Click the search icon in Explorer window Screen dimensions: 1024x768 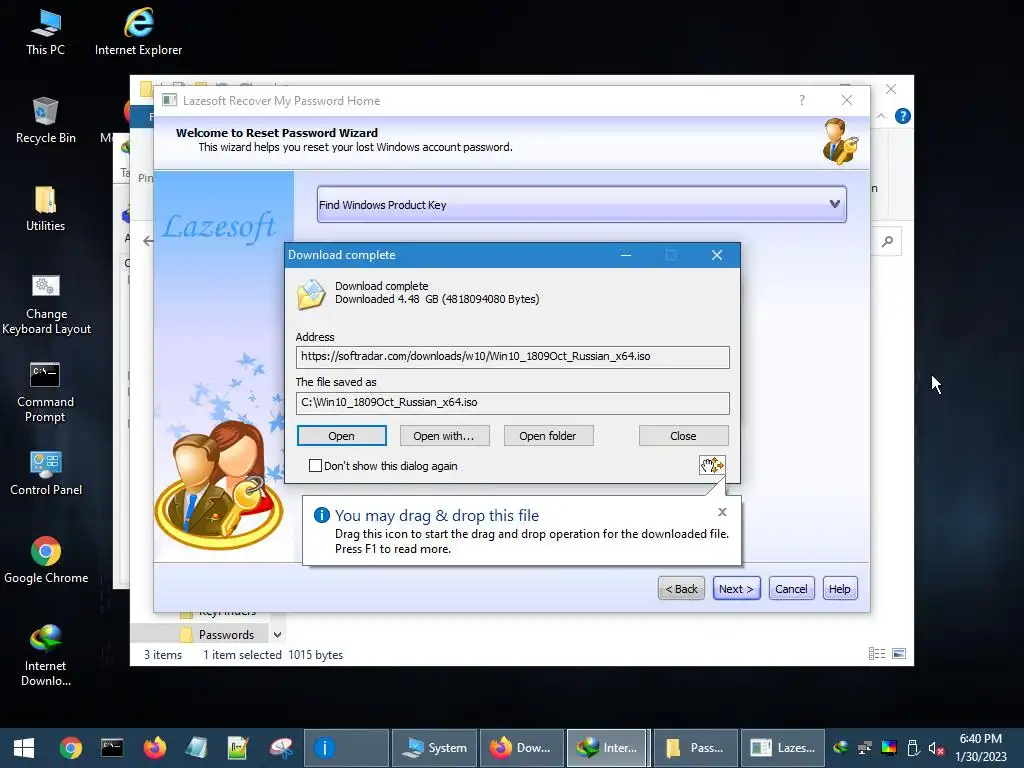(887, 242)
